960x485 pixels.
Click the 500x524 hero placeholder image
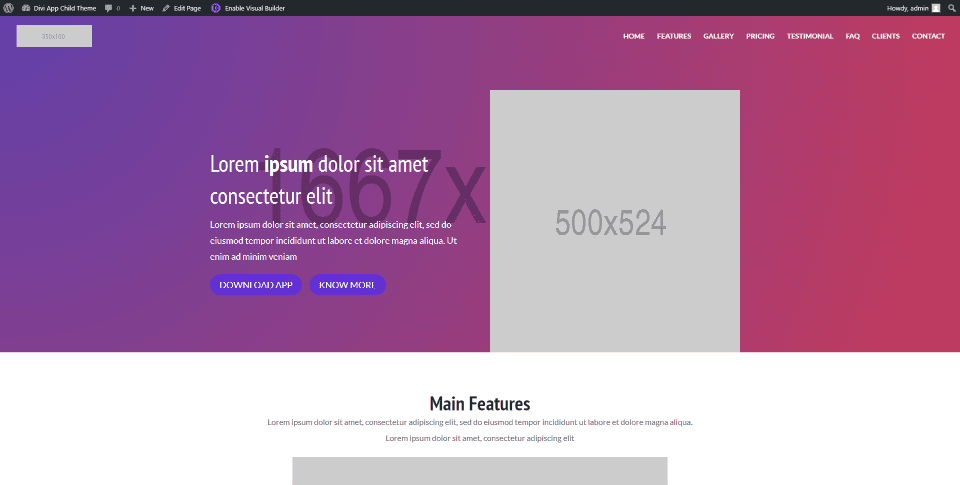point(615,221)
